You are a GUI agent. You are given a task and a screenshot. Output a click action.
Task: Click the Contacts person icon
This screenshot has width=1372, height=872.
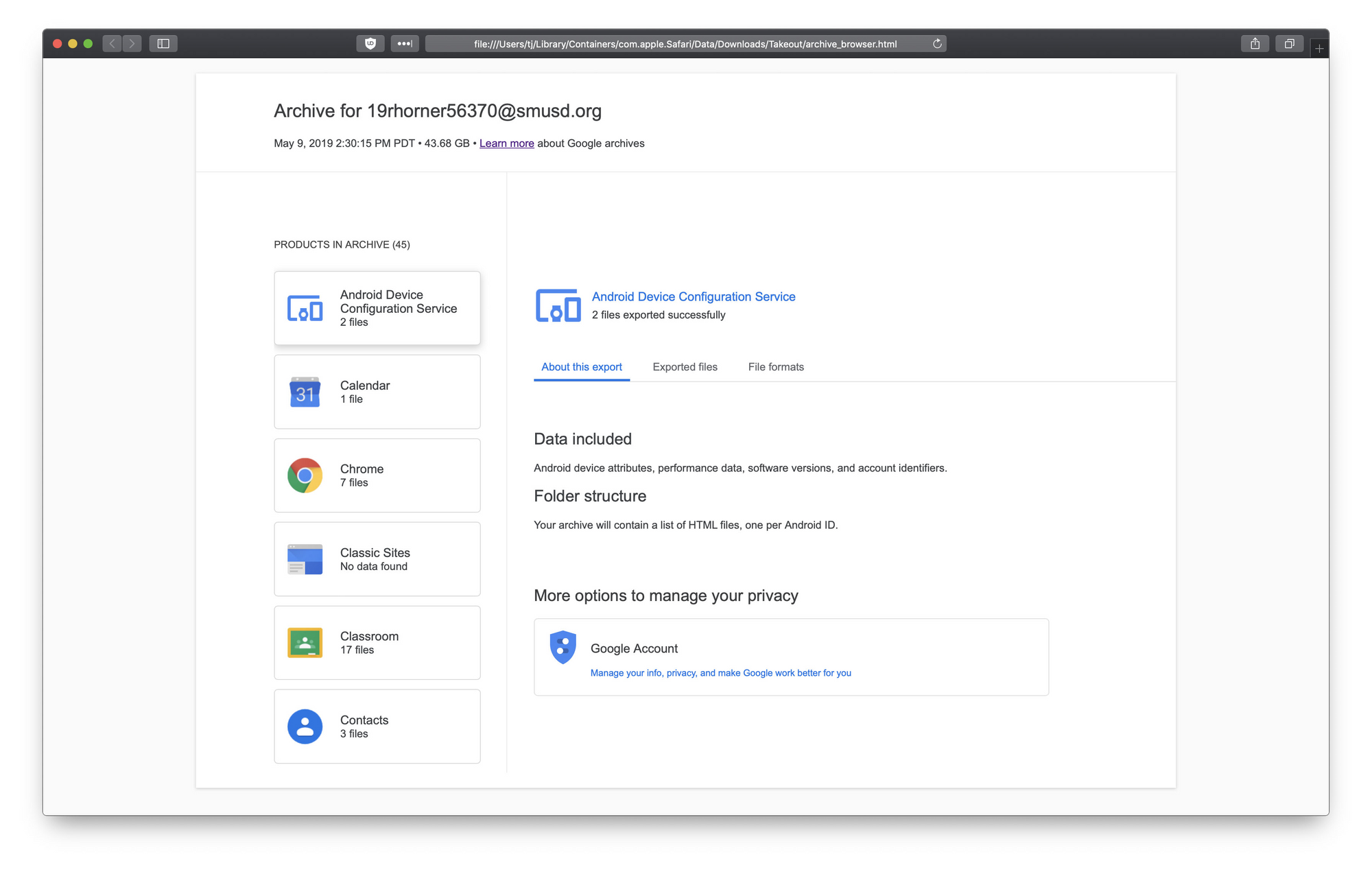point(305,727)
